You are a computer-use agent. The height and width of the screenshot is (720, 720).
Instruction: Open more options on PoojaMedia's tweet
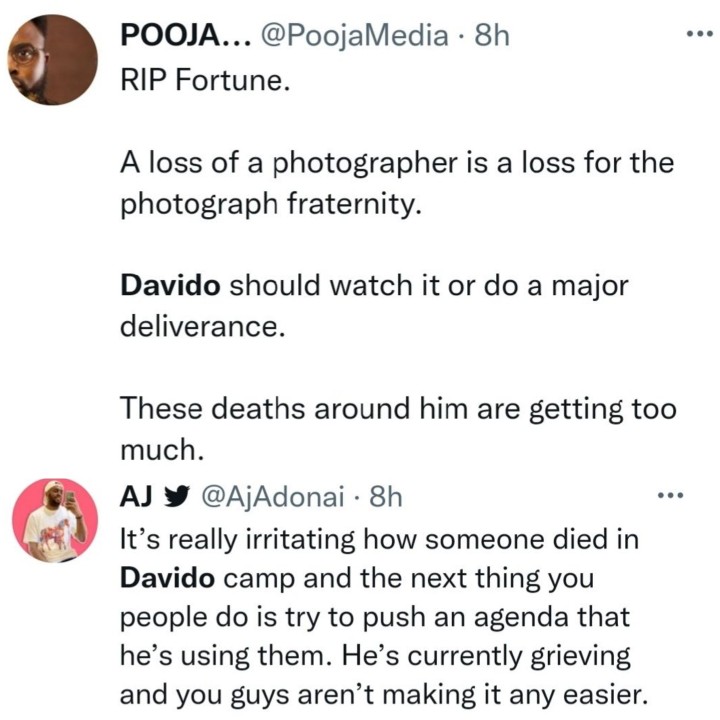tap(696, 34)
